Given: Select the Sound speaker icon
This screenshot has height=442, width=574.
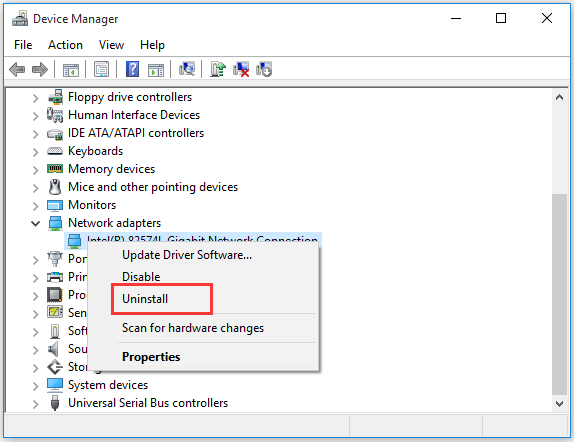Looking at the screenshot, I should point(53,349).
